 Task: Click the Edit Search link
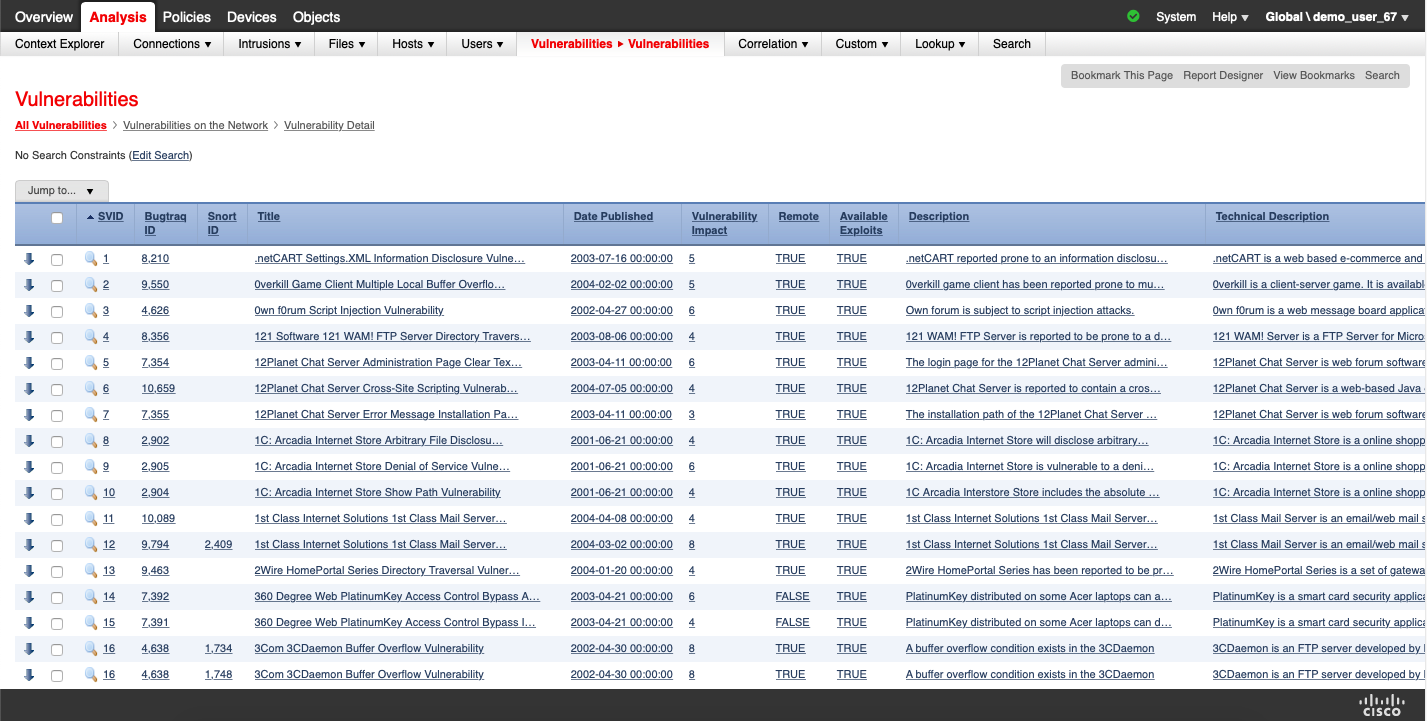tap(160, 156)
